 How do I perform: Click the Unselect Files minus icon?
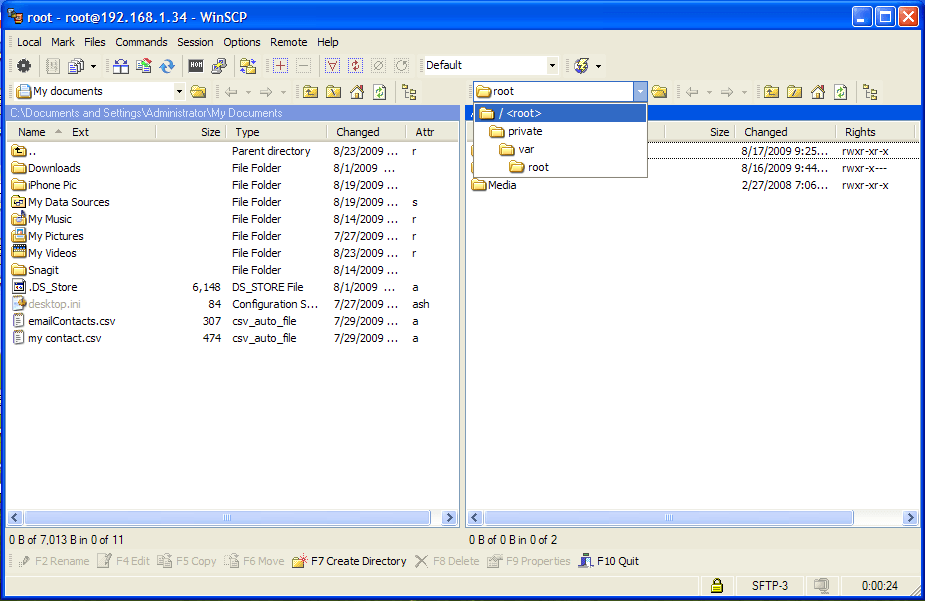pyautogui.click(x=303, y=65)
